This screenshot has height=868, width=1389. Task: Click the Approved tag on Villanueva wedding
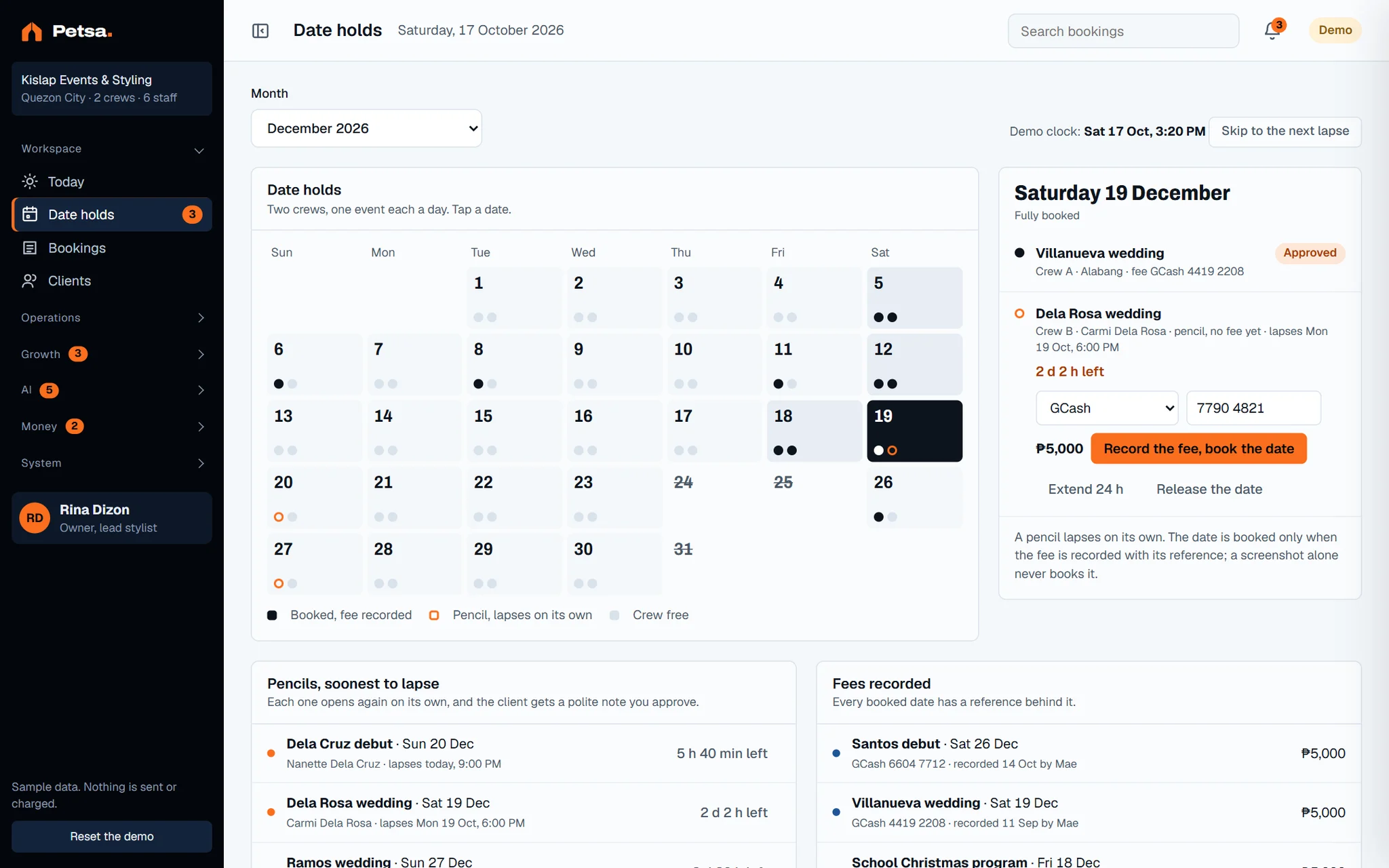click(1310, 253)
